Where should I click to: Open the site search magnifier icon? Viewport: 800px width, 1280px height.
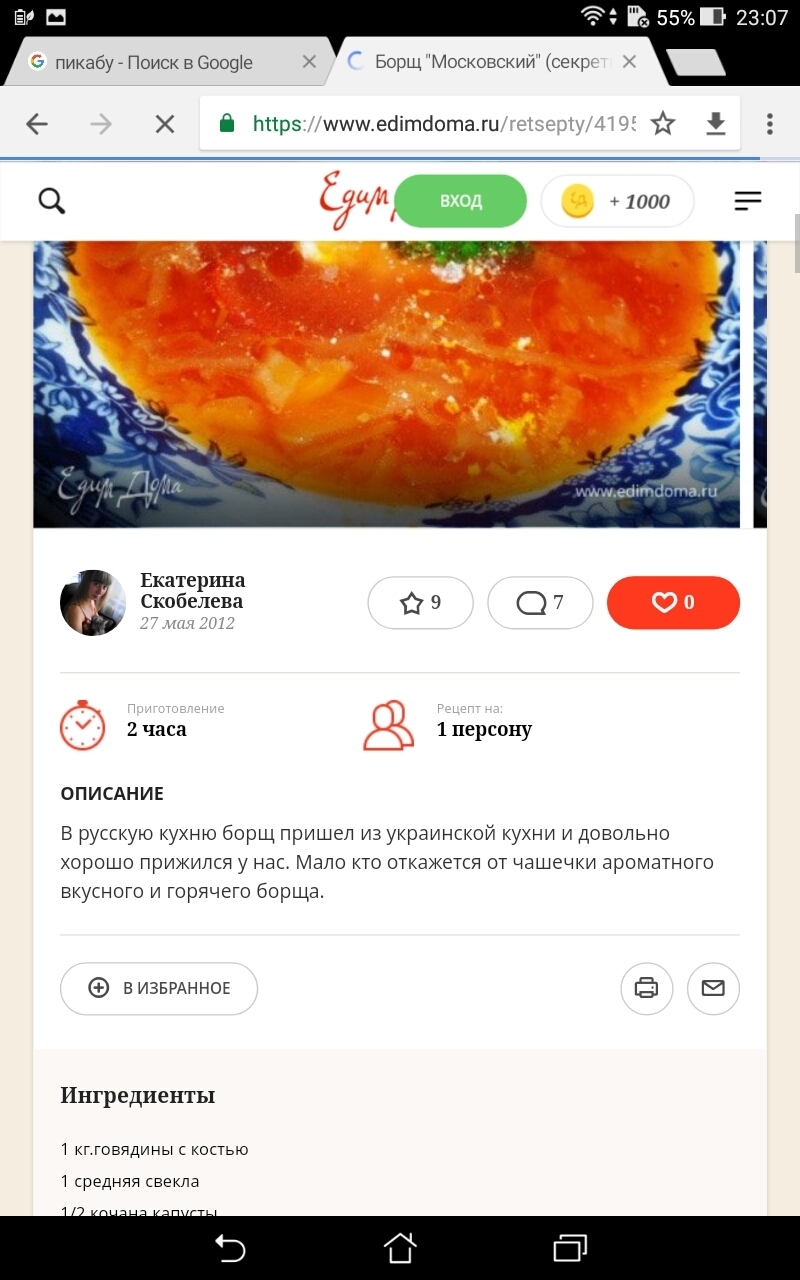[x=52, y=201]
